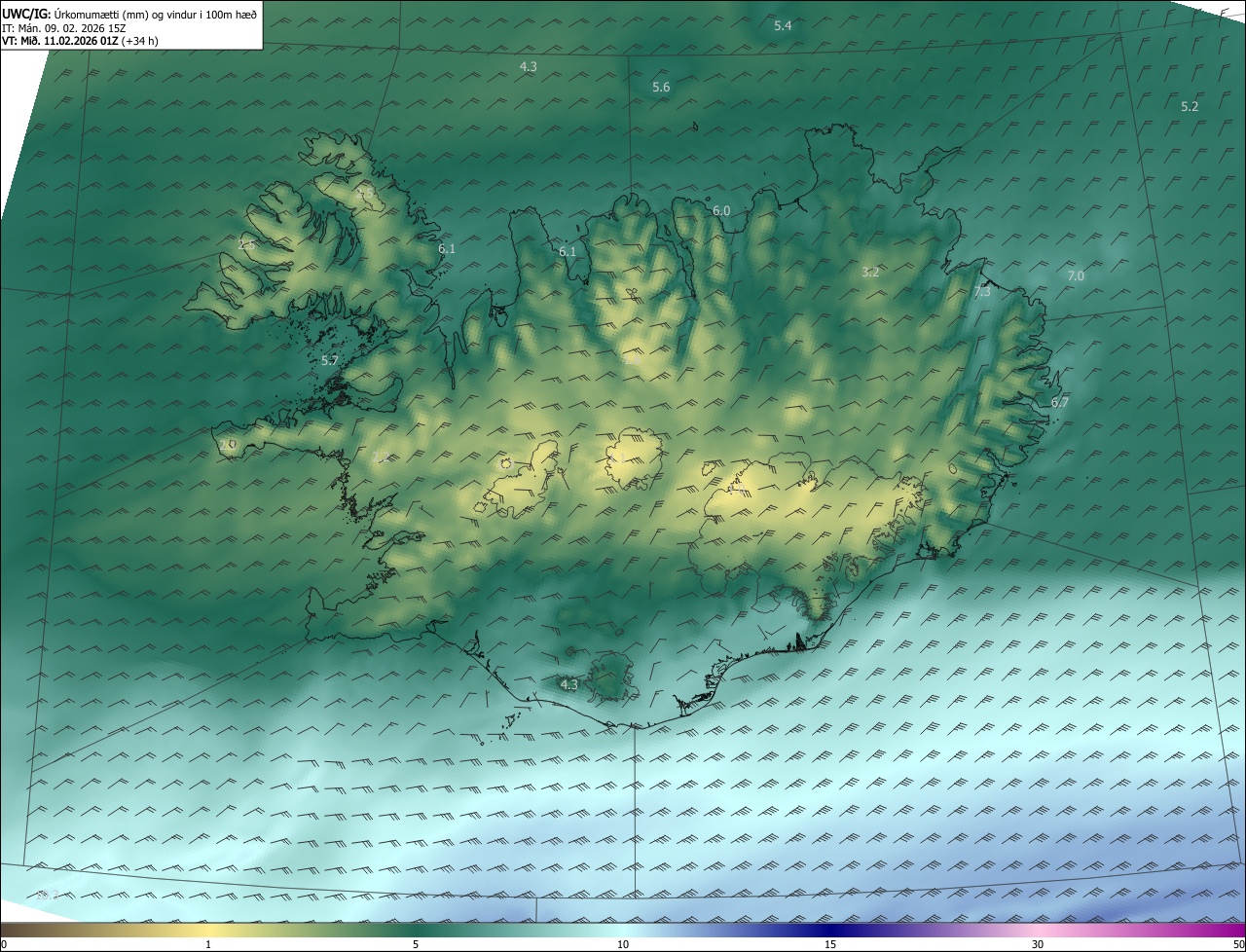
Task: Click the colour scale label 30
Action: (1038, 945)
